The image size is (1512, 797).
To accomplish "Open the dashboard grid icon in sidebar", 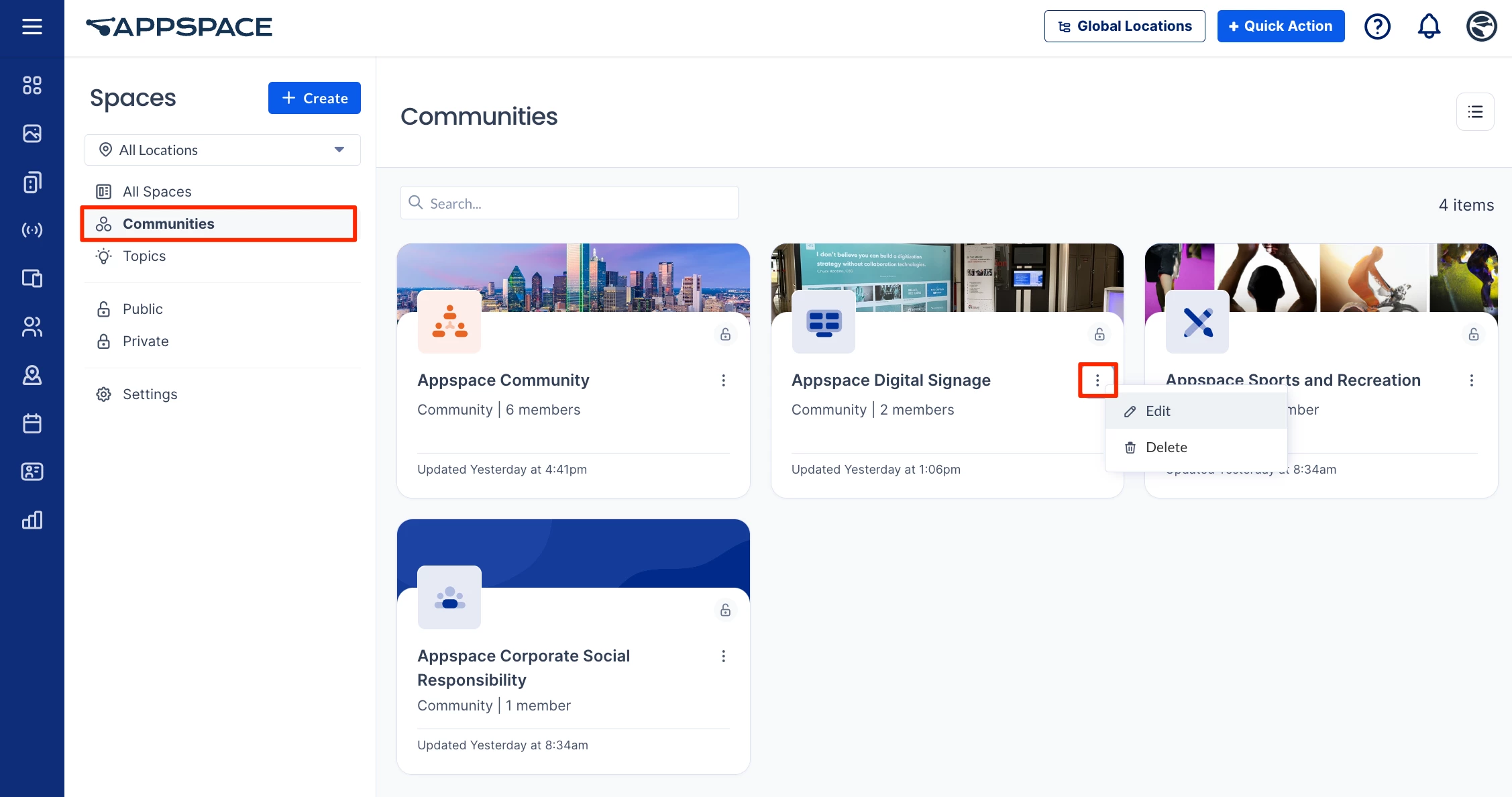I will point(32,85).
